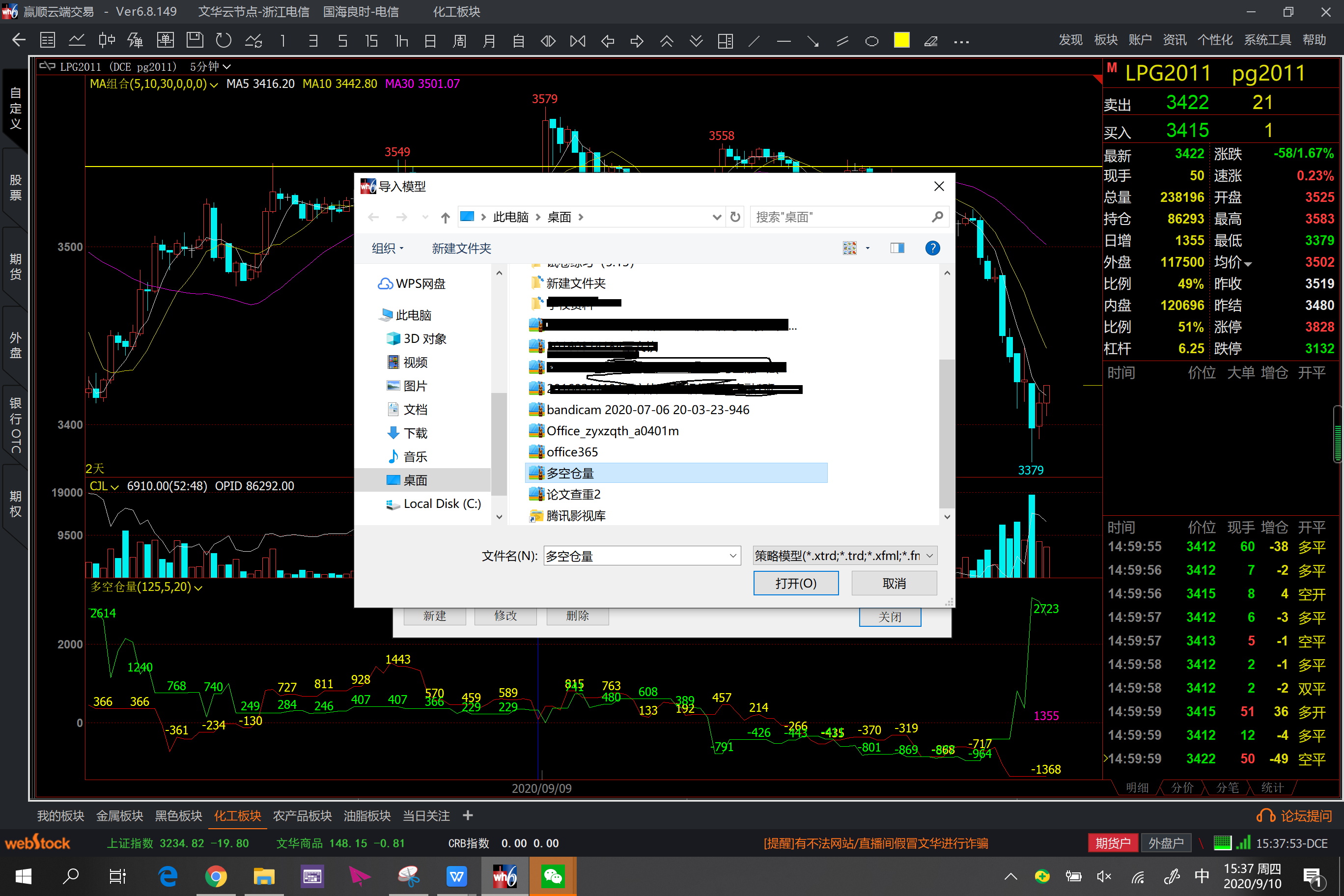The width and height of the screenshot is (1344, 896).
Task: Open the 板块 menu
Action: click(1106, 40)
